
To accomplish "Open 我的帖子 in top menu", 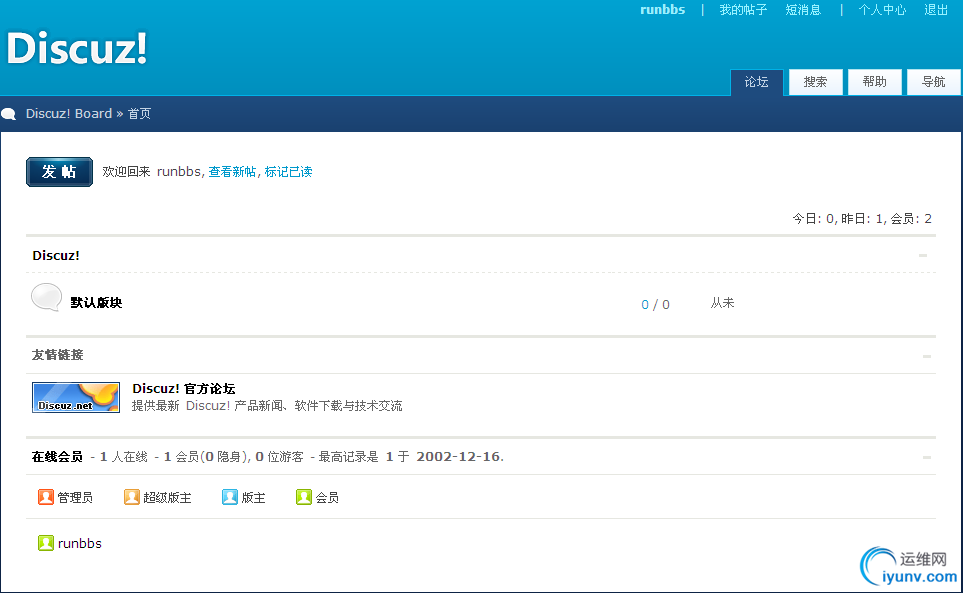I will 743,10.
